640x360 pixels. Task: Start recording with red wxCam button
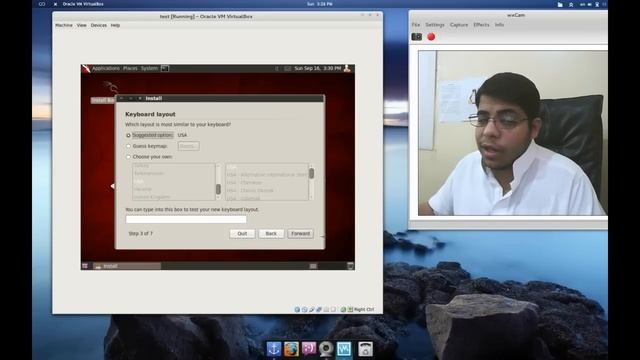point(431,37)
